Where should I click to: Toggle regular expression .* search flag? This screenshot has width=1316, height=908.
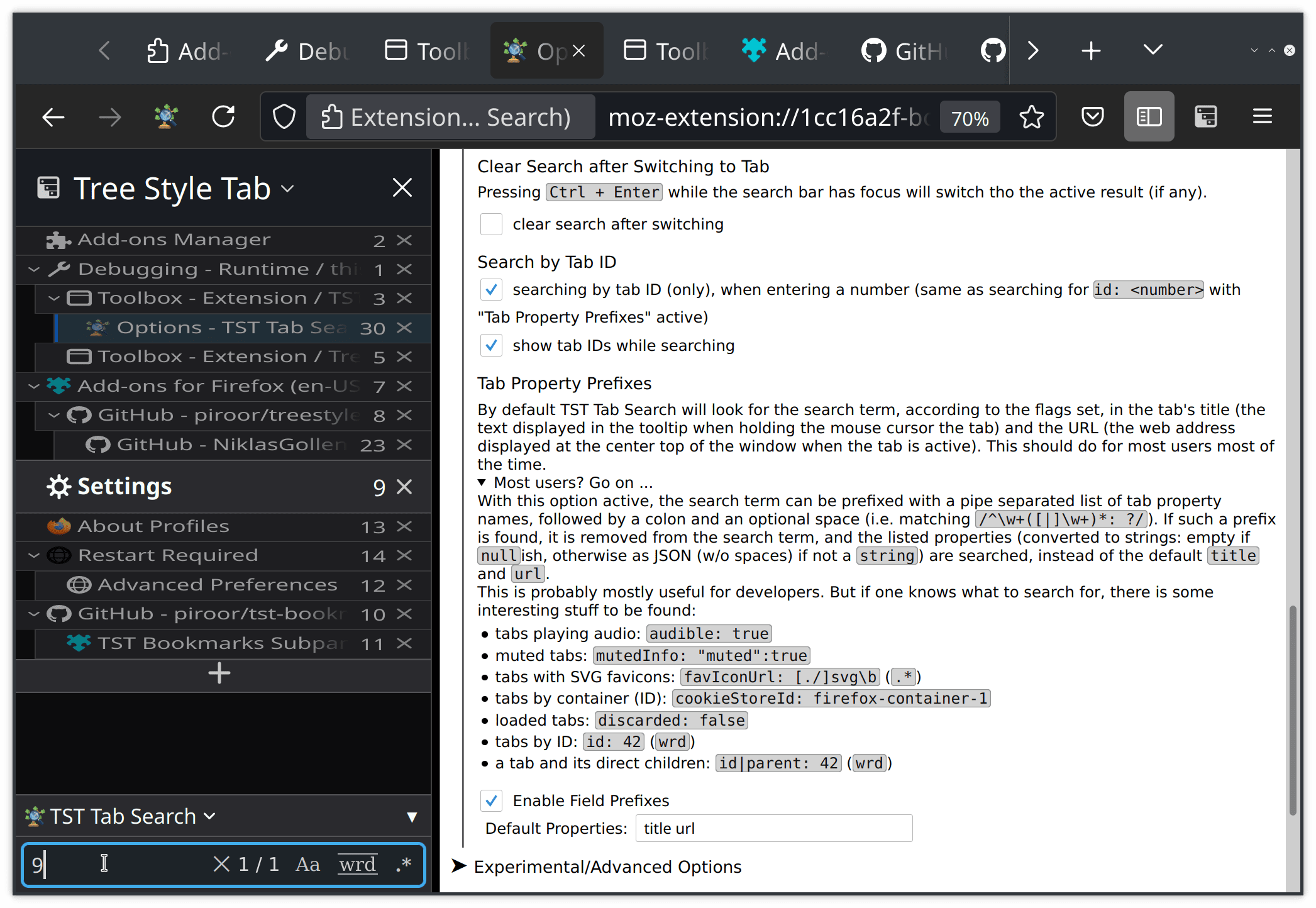click(404, 865)
